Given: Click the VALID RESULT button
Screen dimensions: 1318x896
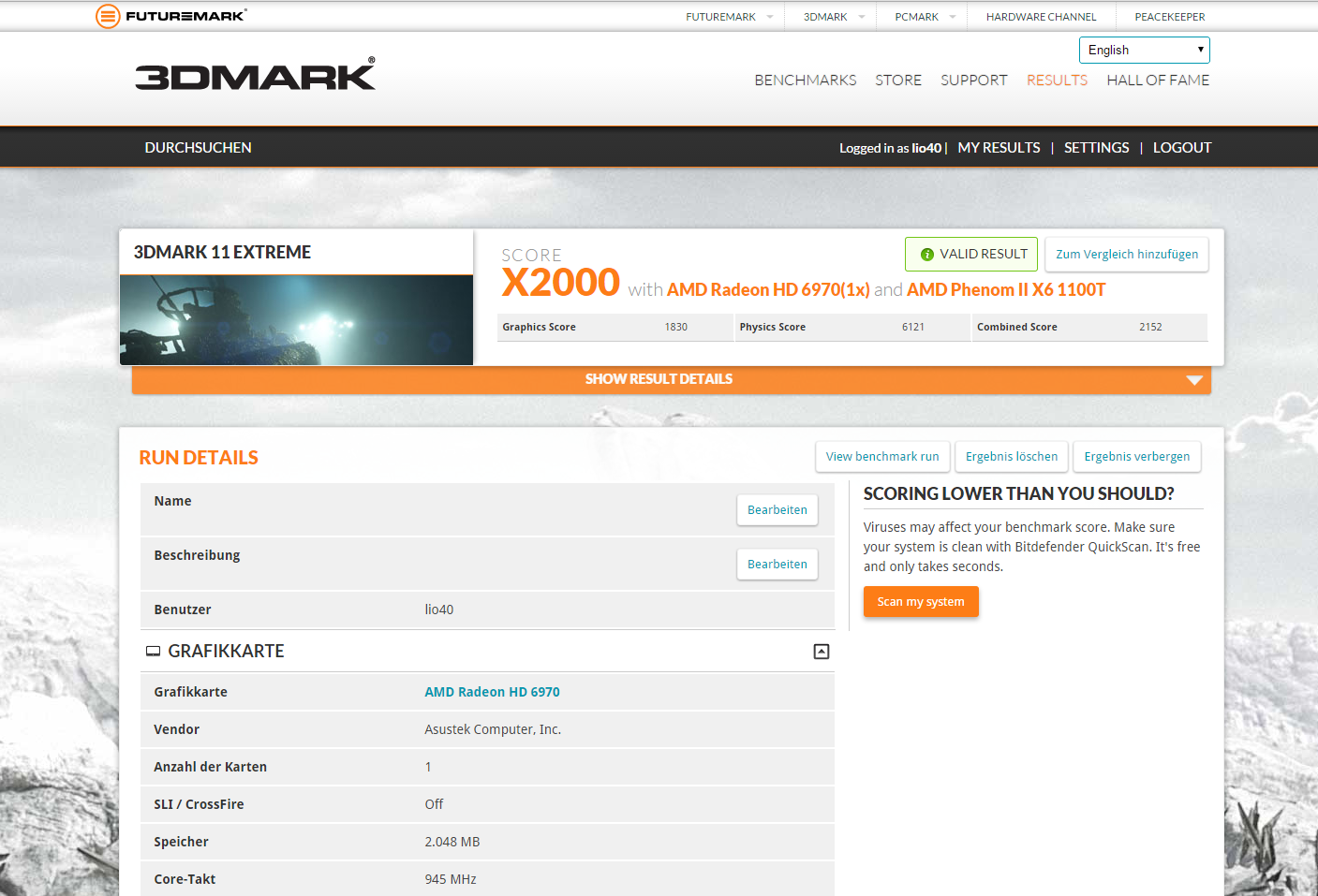Looking at the screenshot, I should 971,254.
